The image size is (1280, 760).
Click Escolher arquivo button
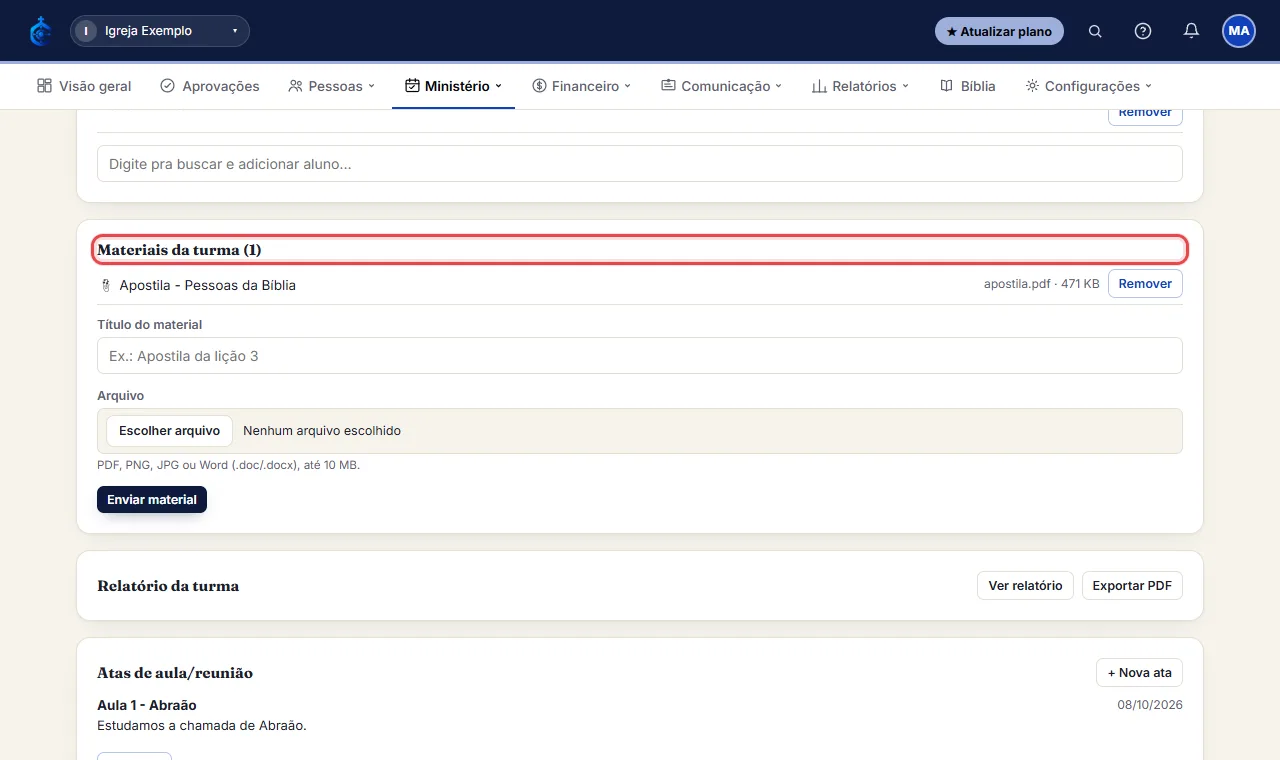(x=169, y=431)
